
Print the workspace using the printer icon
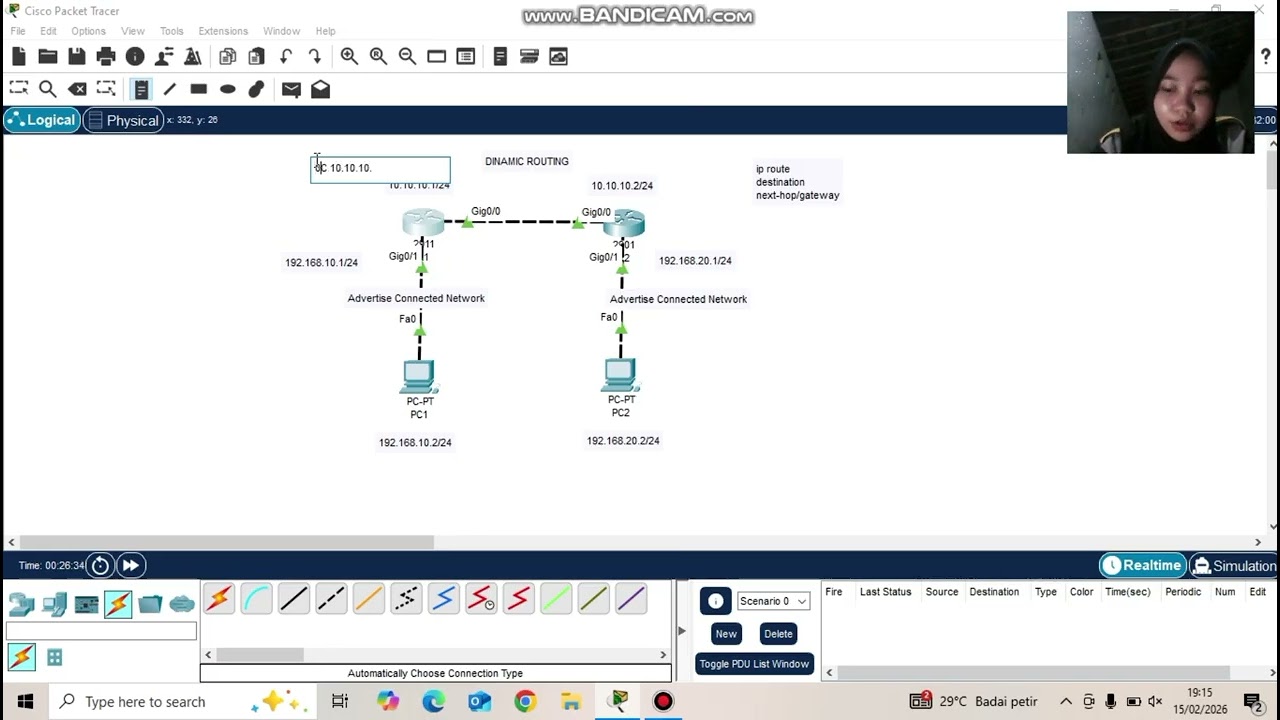(x=106, y=57)
